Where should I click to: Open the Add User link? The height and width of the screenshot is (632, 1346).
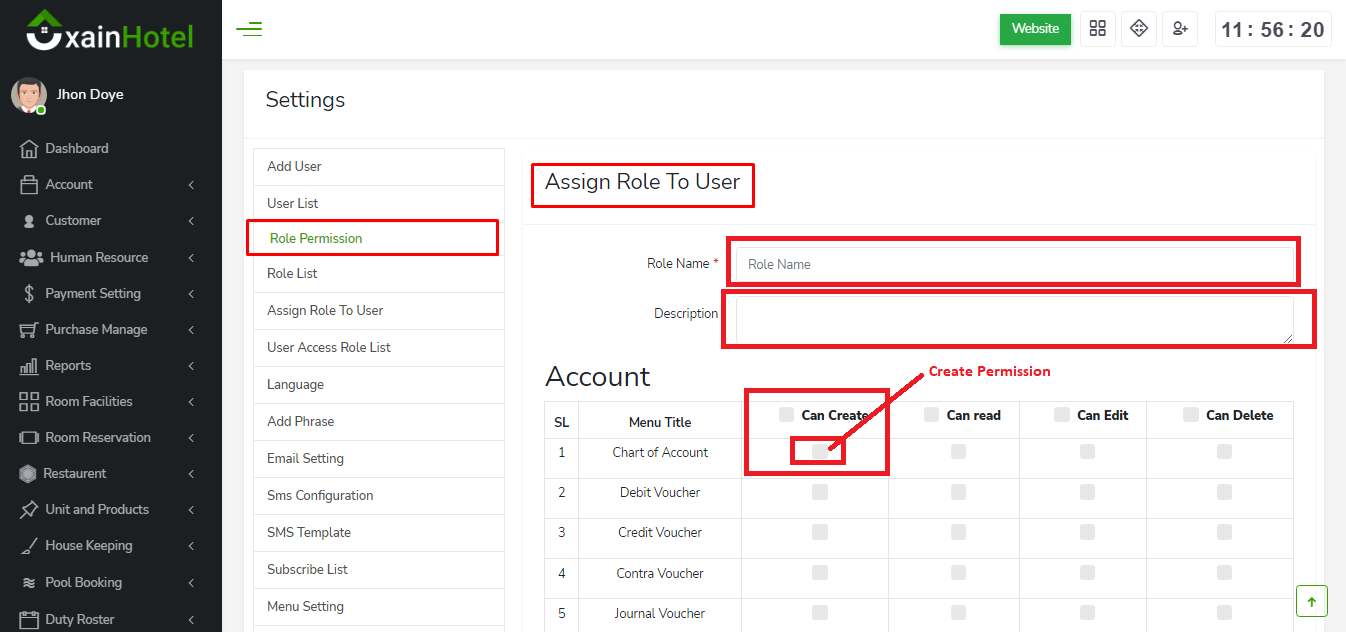click(294, 167)
